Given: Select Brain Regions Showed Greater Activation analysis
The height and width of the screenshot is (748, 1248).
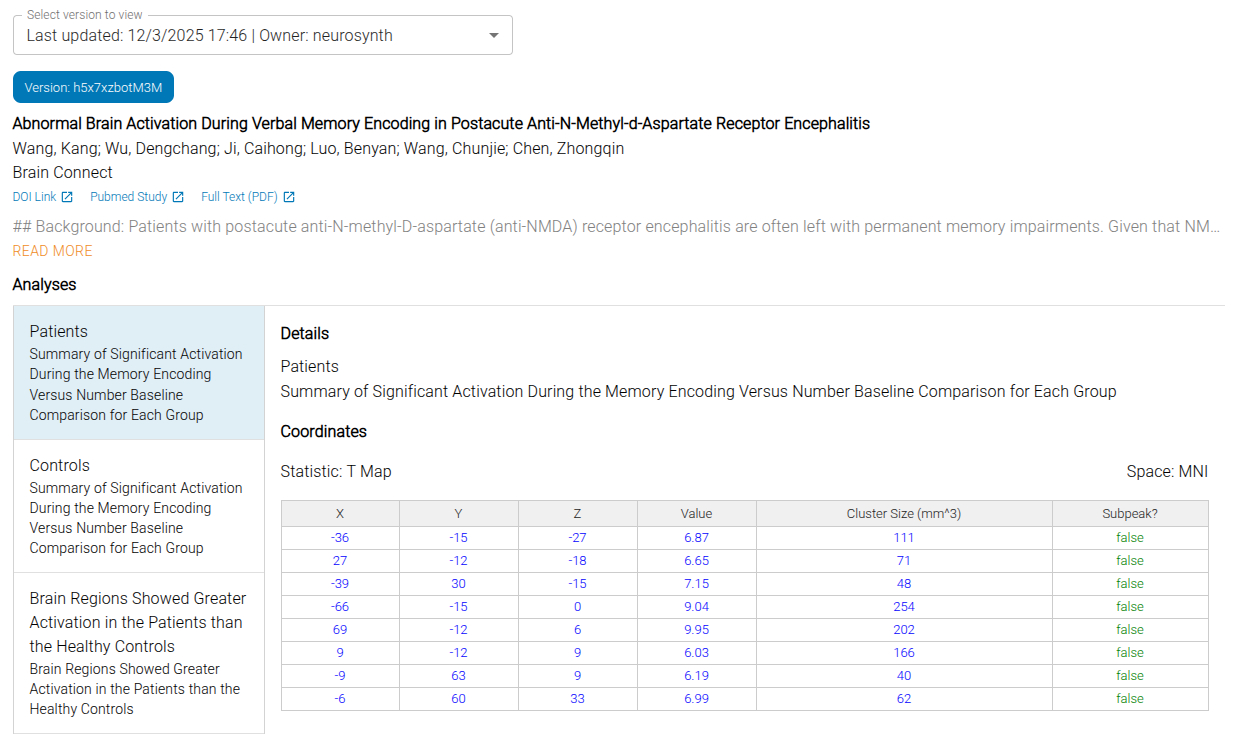Looking at the screenshot, I should pyautogui.click(x=138, y=652).
